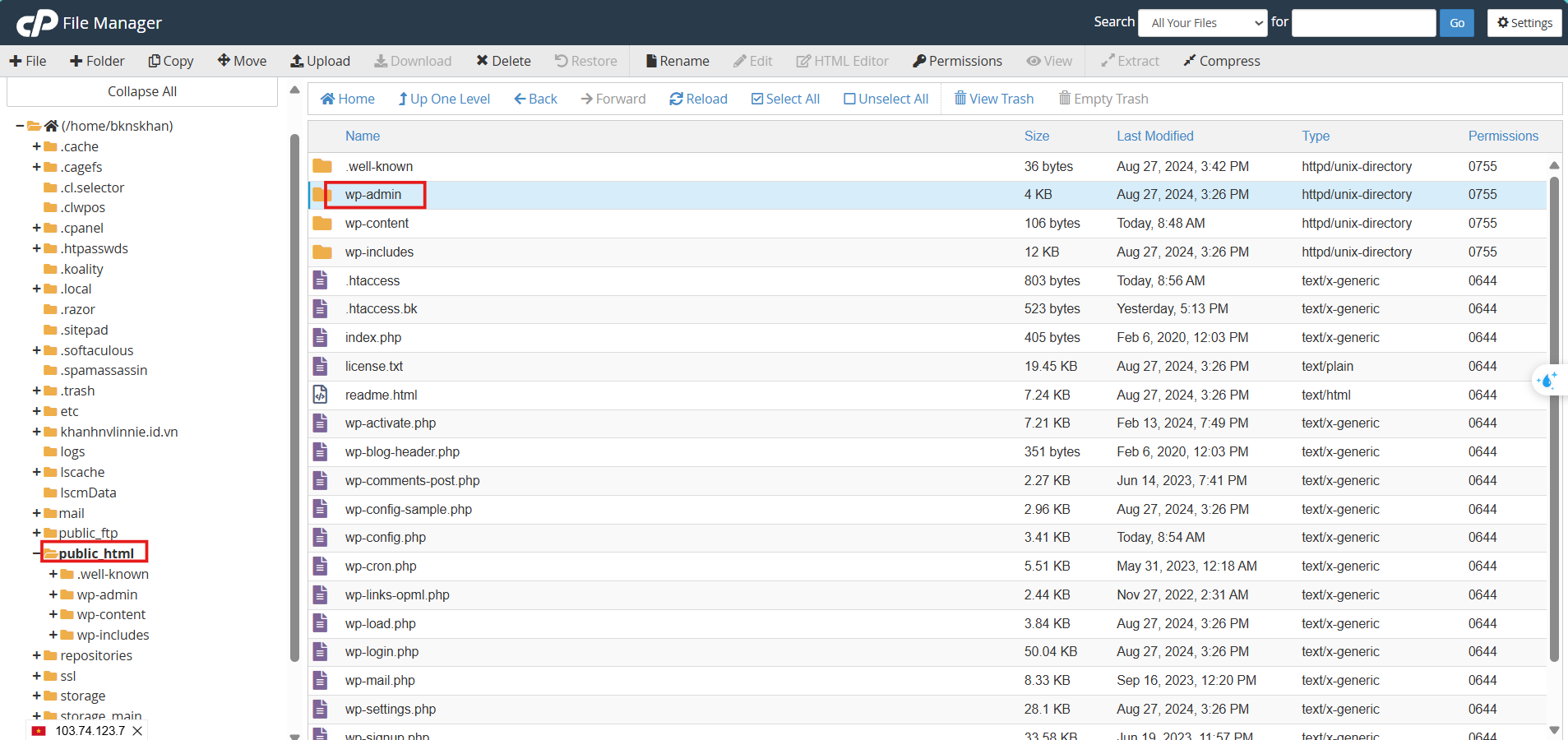Sort by Last Modified column

click(1155, 136)
